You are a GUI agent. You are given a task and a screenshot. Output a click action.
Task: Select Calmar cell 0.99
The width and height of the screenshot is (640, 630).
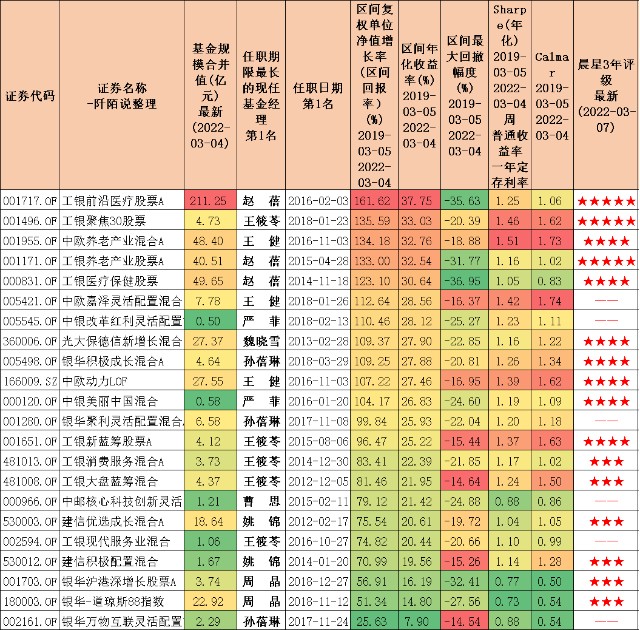click(x=552, y=541)
